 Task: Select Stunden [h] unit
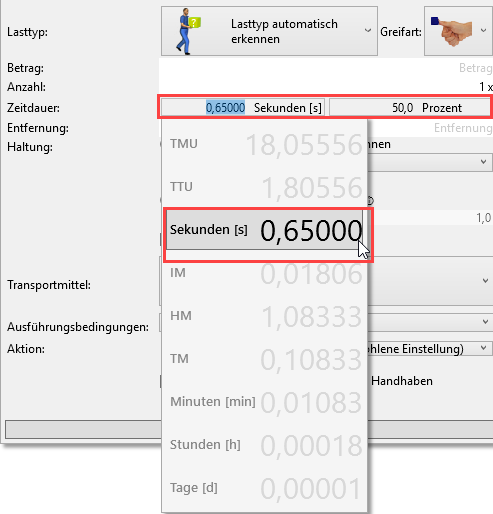tap(264, 445)
